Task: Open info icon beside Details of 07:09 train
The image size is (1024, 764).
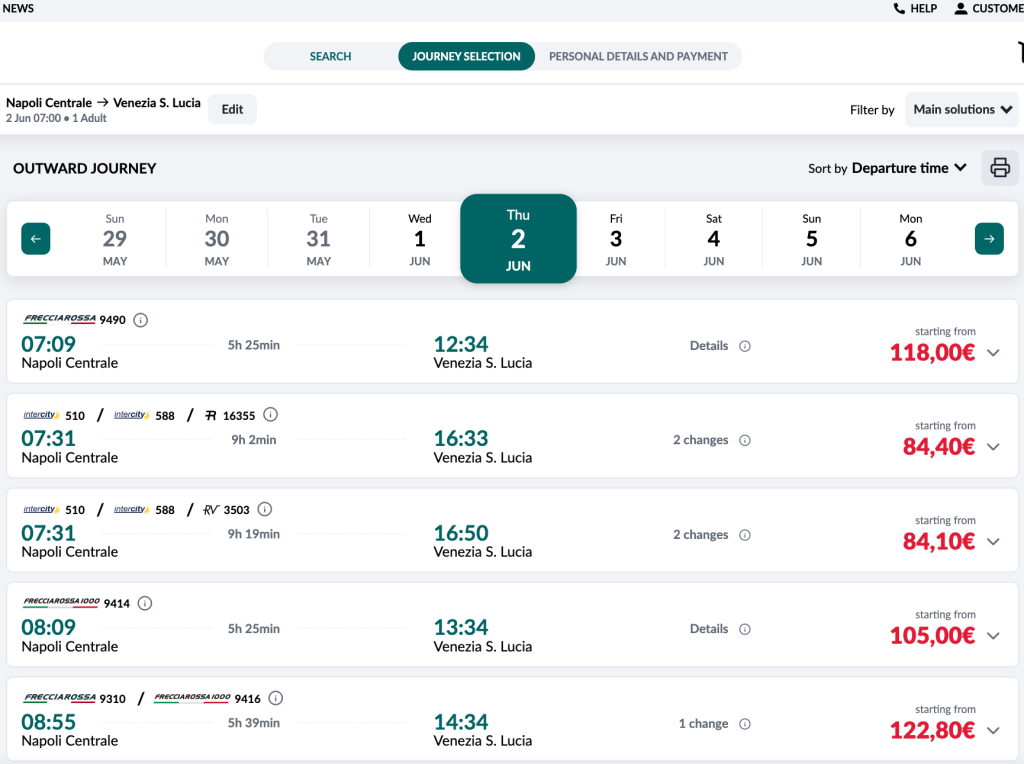Action: point(744,346)
